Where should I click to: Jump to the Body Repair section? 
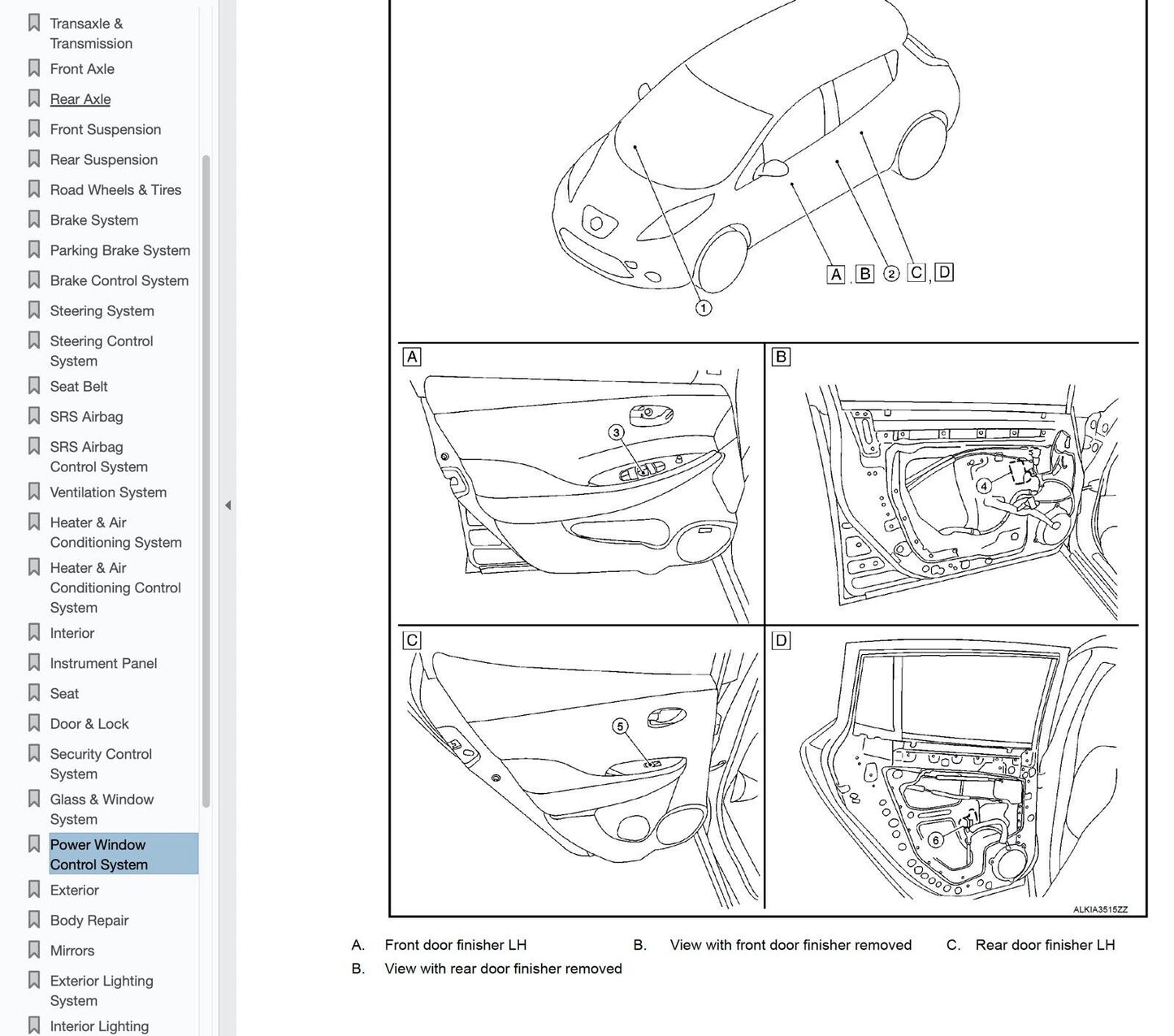[x=89, y=921]
